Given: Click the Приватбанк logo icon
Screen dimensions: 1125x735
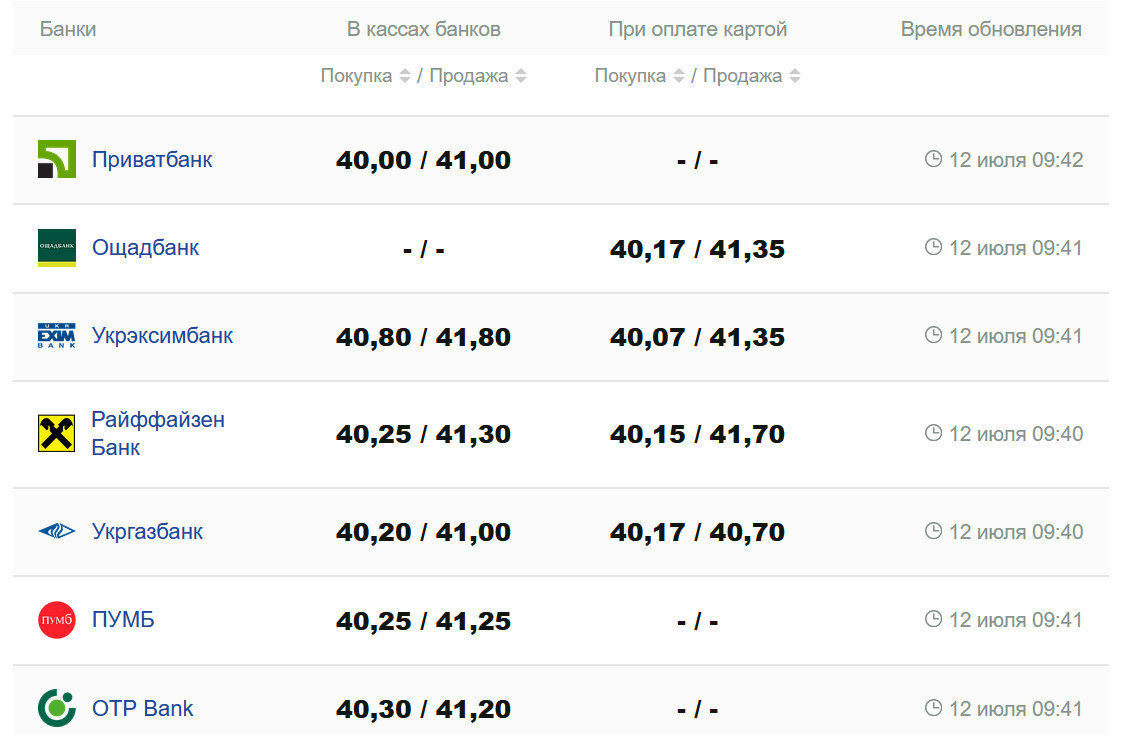Looking at the screenshot, I should pos(57,160).
